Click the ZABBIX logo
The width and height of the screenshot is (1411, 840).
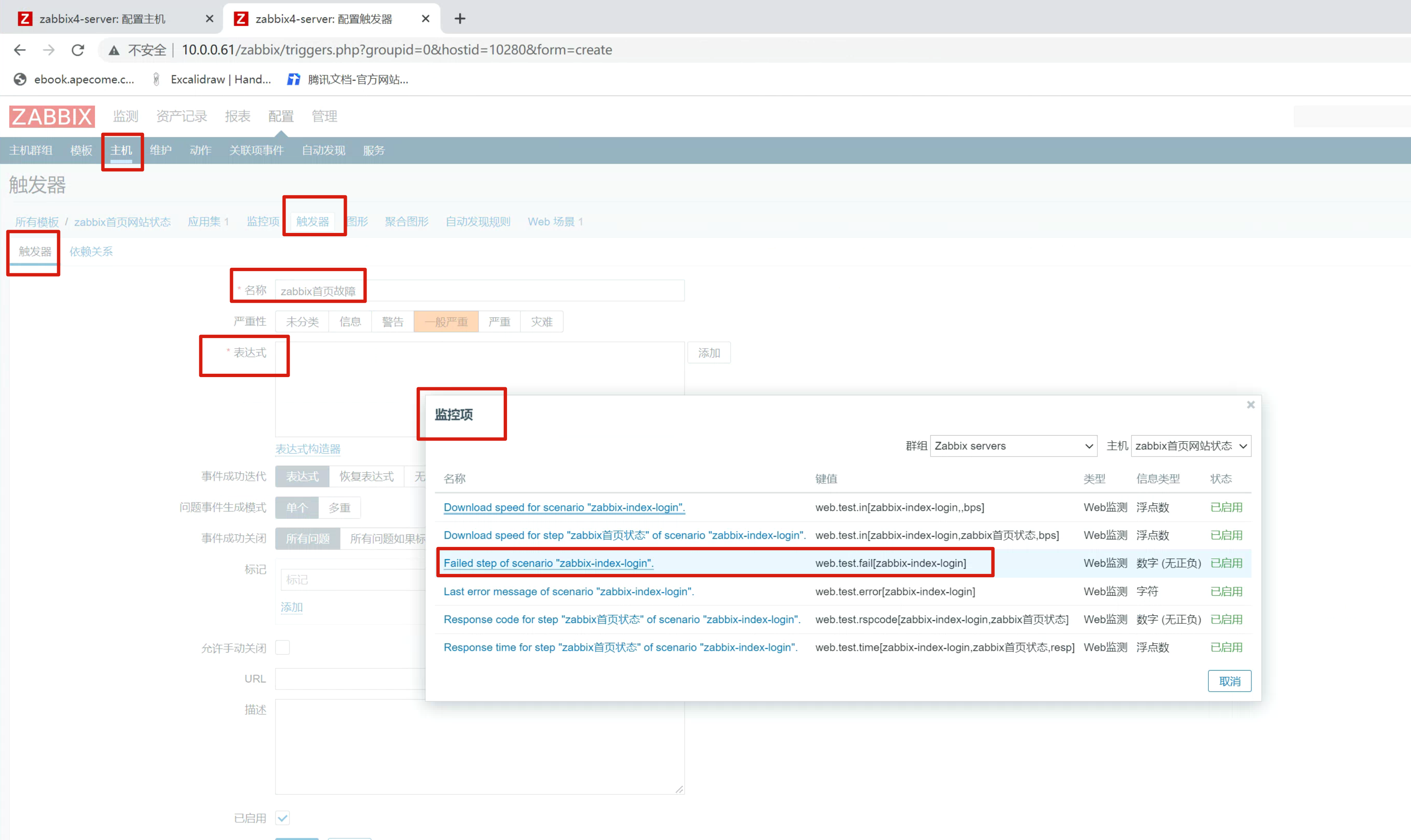[52, 116]
